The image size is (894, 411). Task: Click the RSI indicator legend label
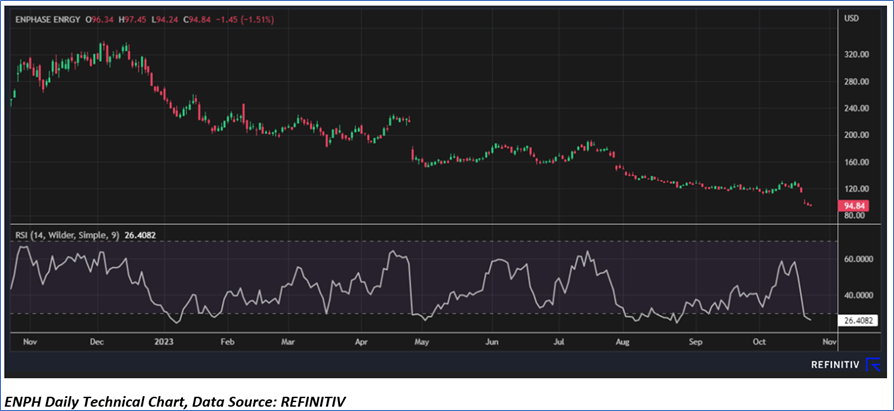point(56,235)
